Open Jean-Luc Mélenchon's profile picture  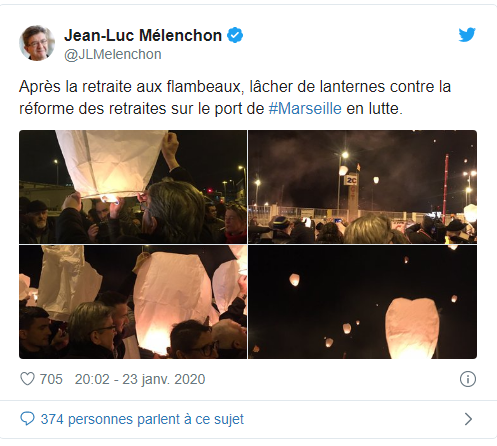[x=37, y=43]
